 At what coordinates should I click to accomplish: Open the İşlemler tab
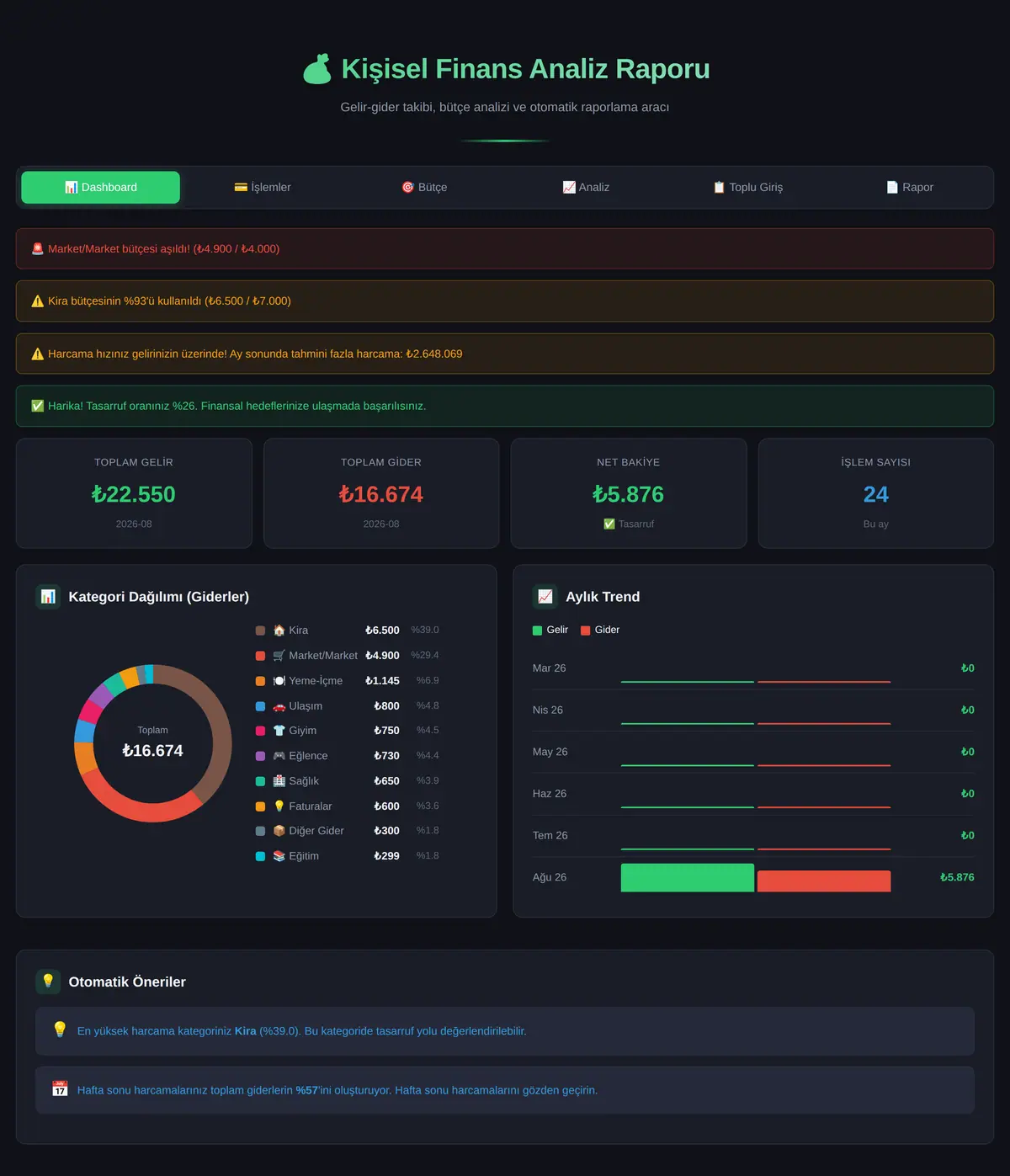pos(262,187)
